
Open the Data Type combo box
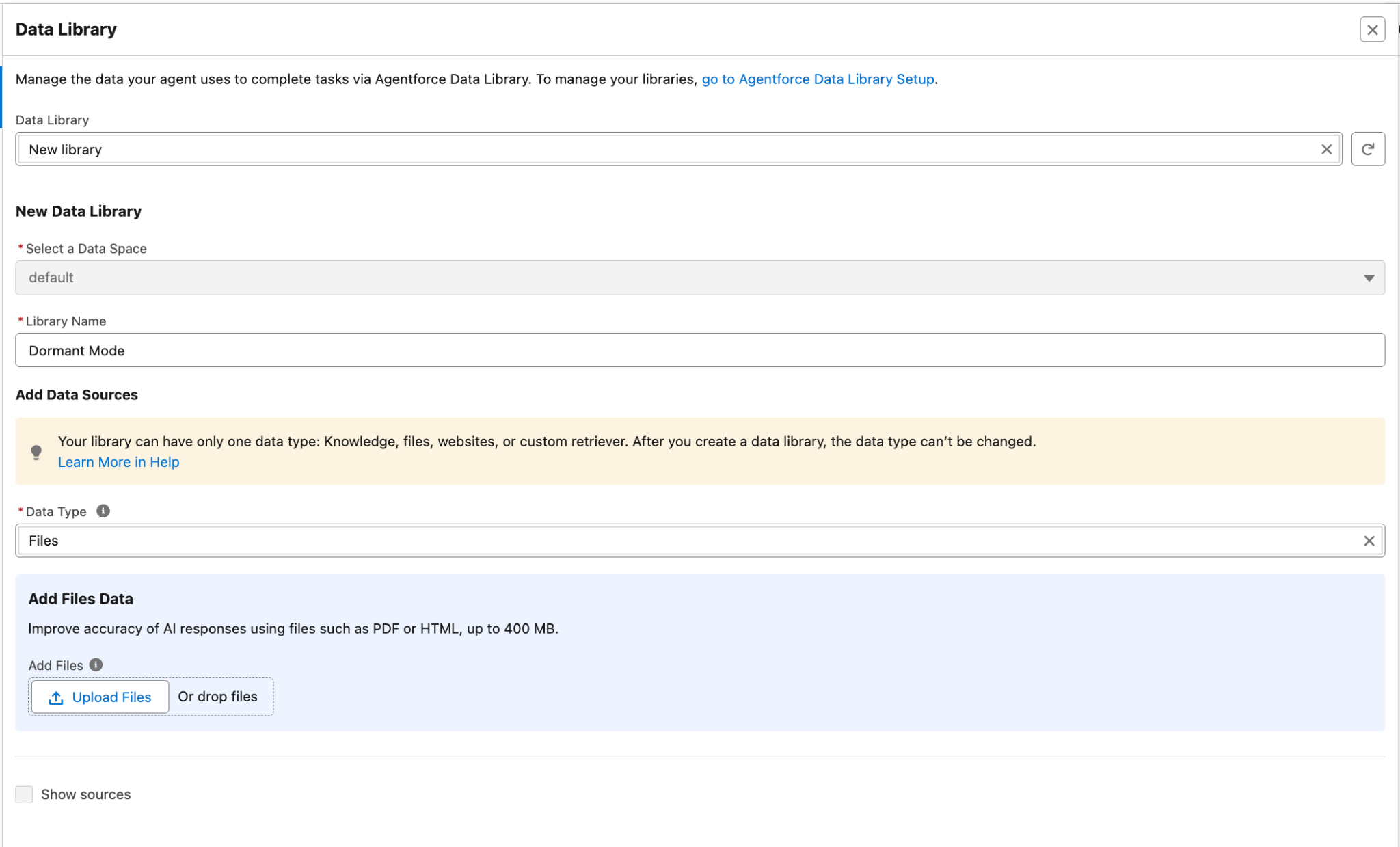684,541
